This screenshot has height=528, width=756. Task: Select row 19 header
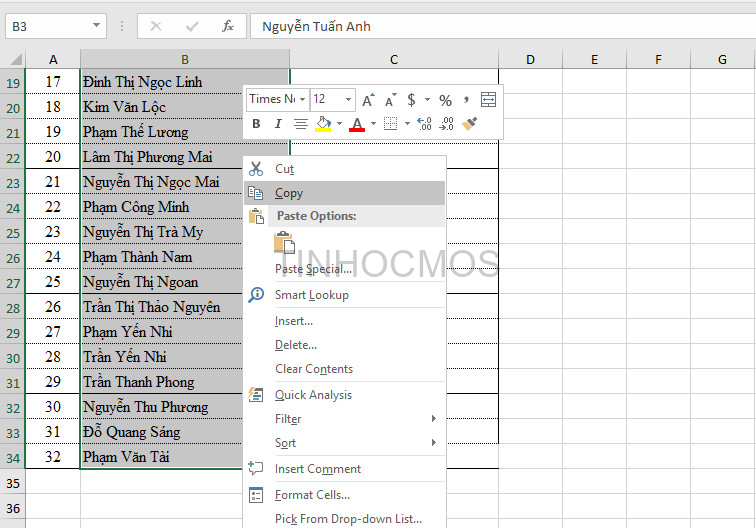tap(13, 82)
